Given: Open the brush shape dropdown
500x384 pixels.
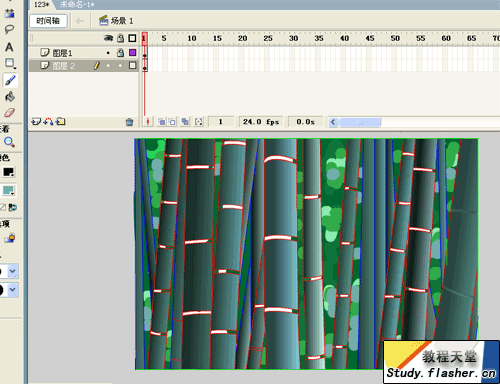Looking at the screenshot, I should coord(13,290).
